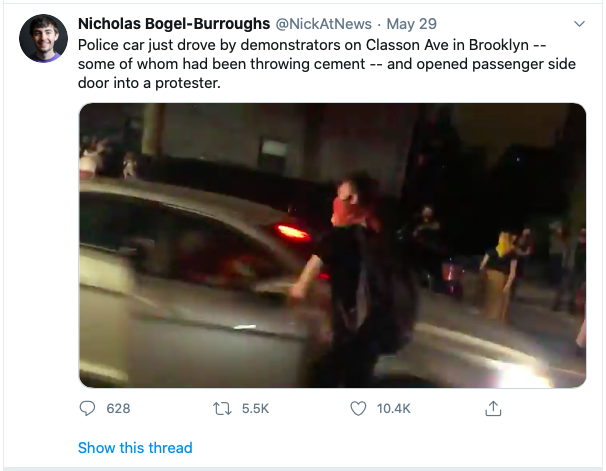The width and height of the screenshot is (606, 471).
Task: Click the 628 replies count
Action: 118,408
